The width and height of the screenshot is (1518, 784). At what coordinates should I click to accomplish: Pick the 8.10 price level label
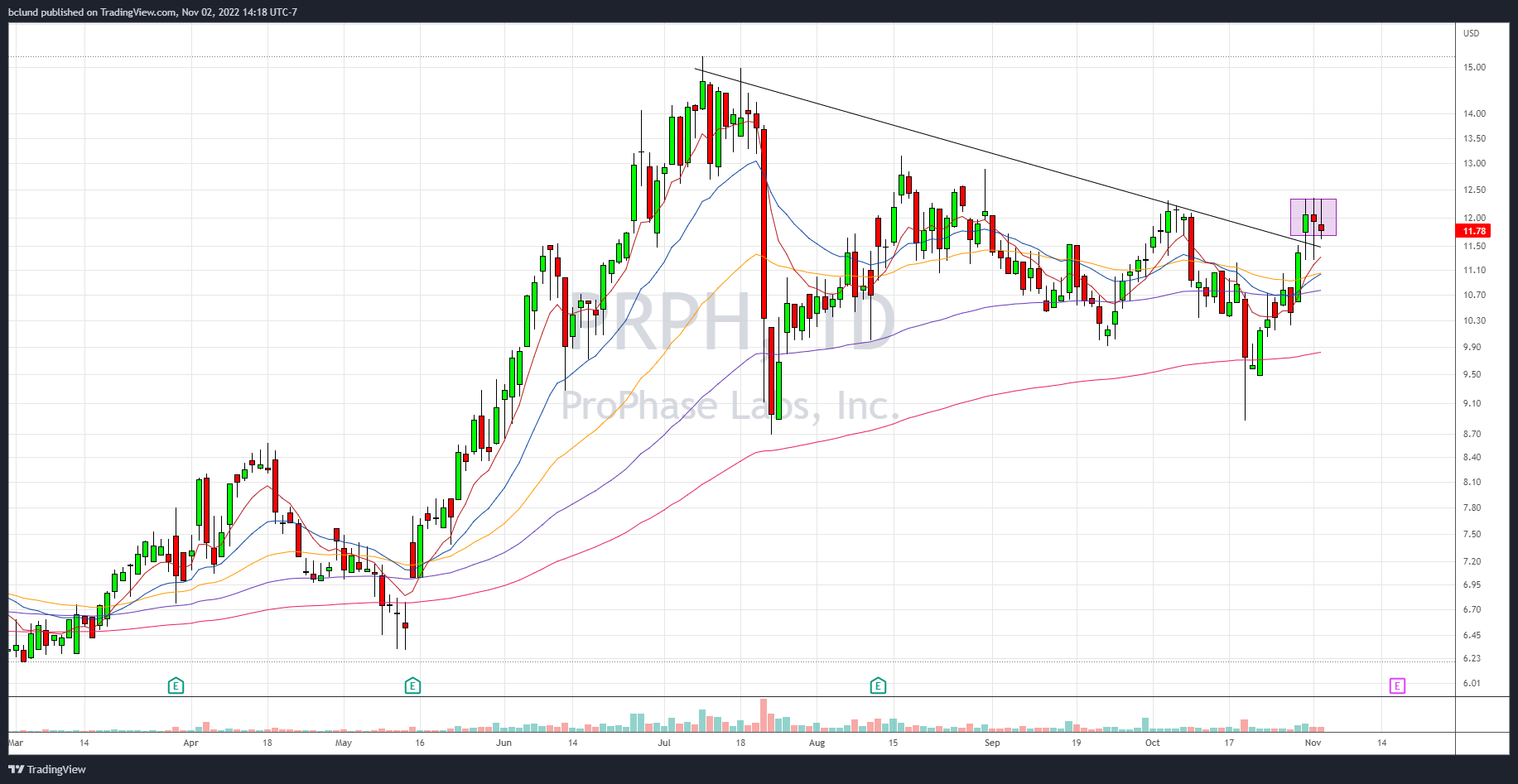point(1472,482)
